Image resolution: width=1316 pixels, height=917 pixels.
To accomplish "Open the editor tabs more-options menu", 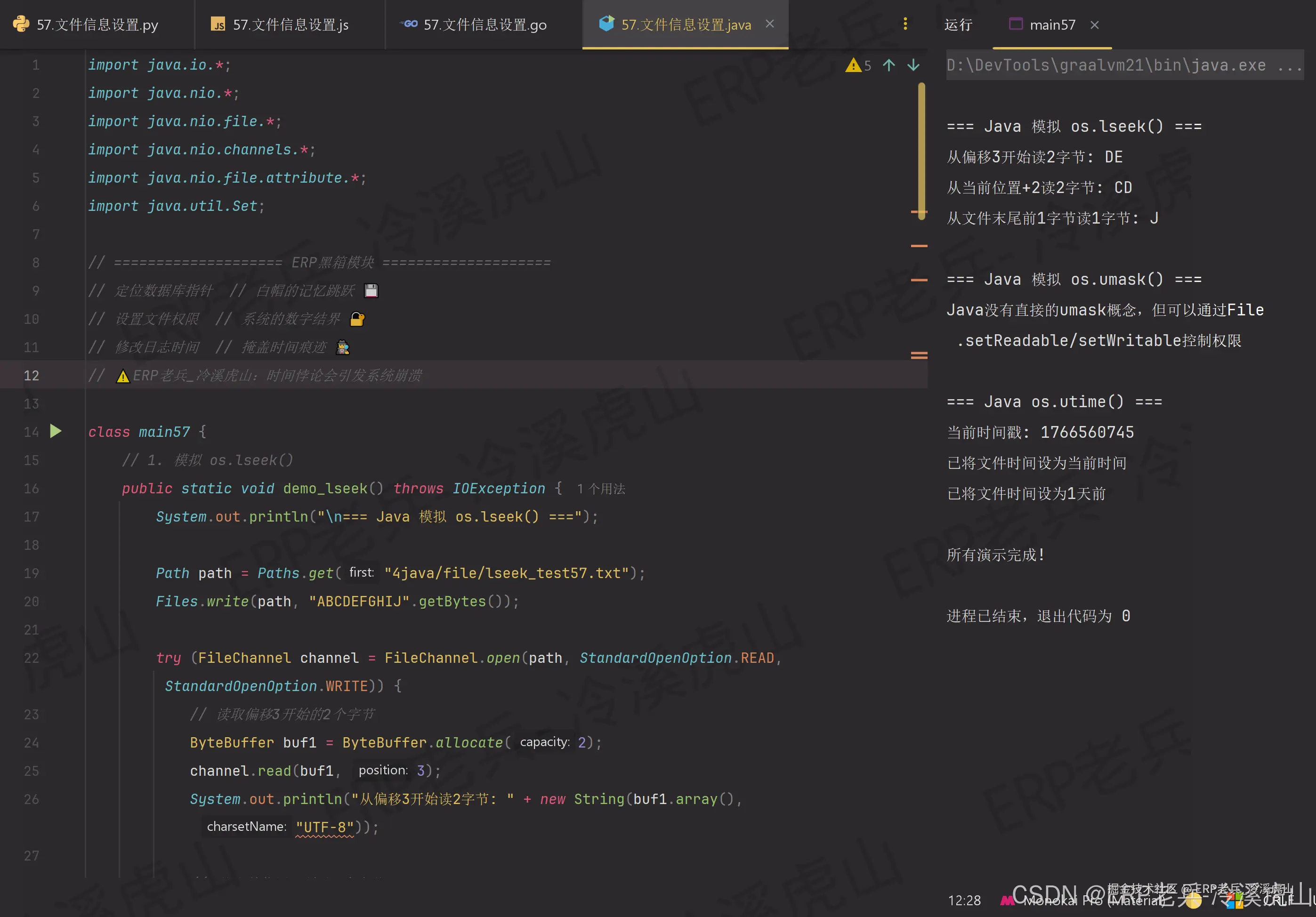I will (x=905, y=24).
